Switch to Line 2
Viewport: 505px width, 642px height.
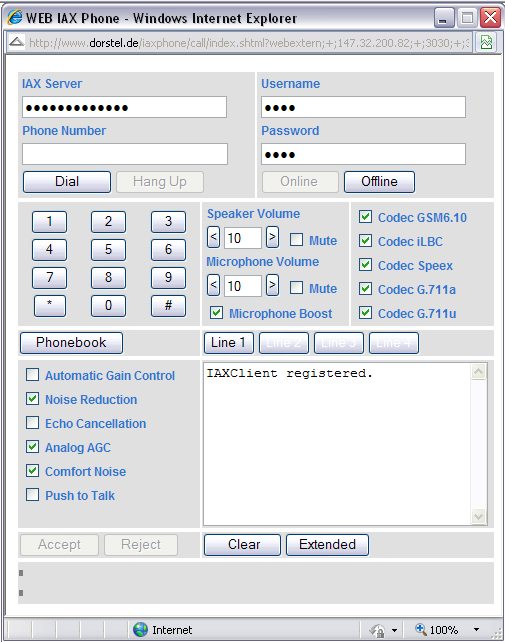[x=284, y=343]
